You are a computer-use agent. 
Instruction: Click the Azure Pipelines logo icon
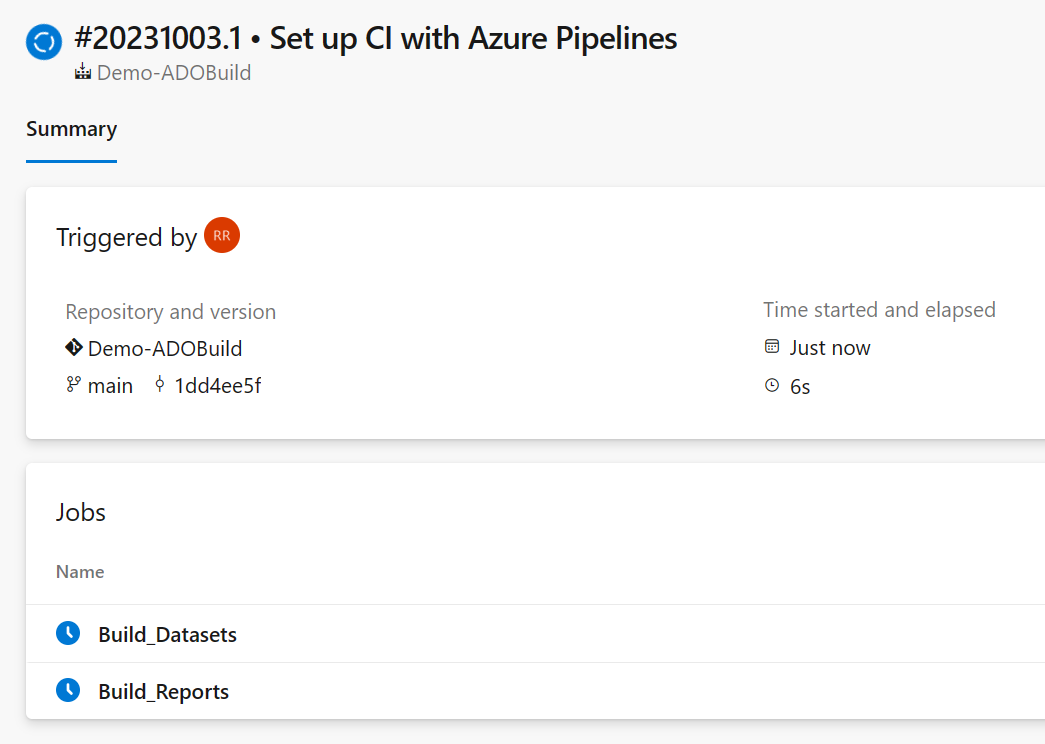coord(42,41)
